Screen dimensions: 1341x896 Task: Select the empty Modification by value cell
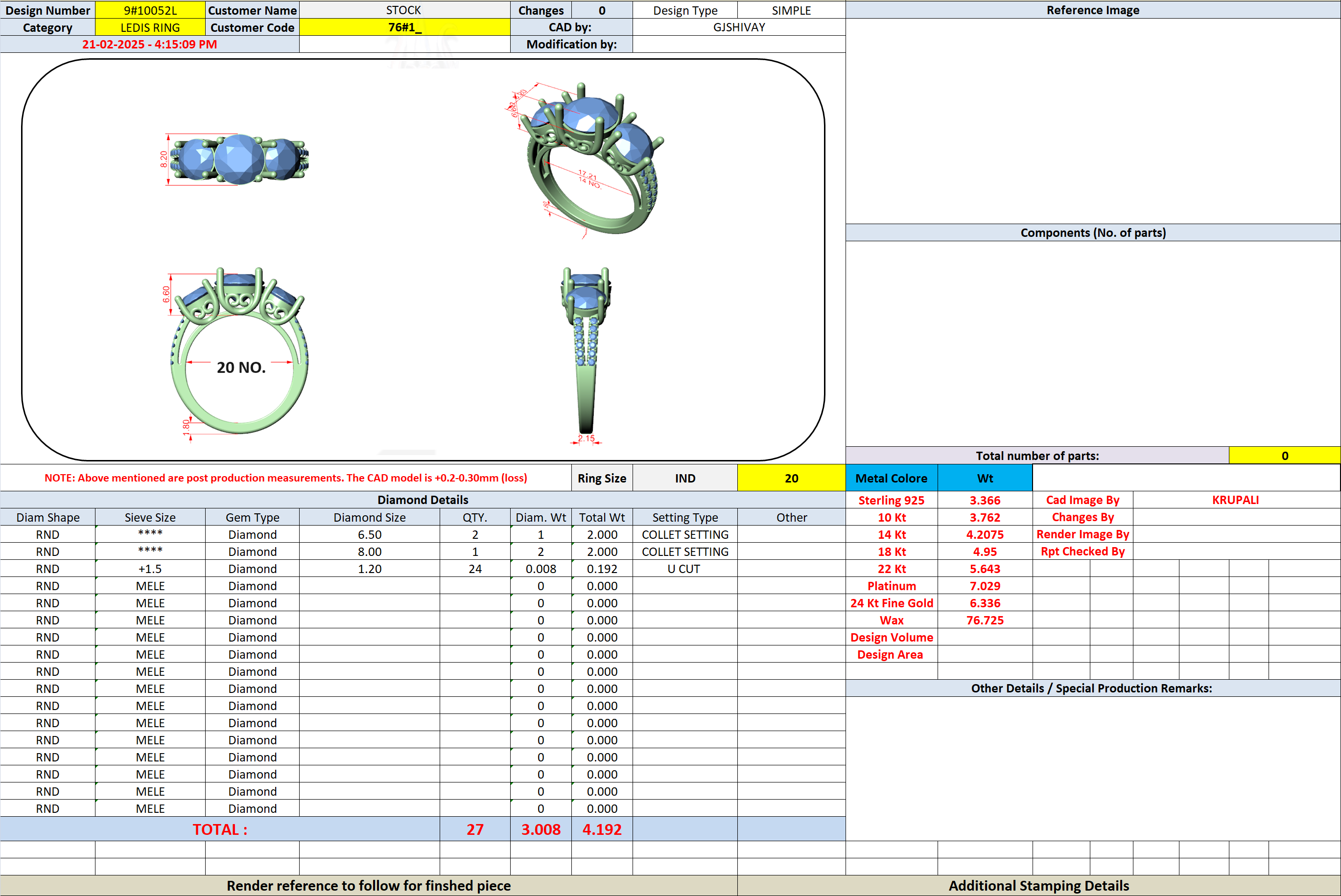click(739, 44)
